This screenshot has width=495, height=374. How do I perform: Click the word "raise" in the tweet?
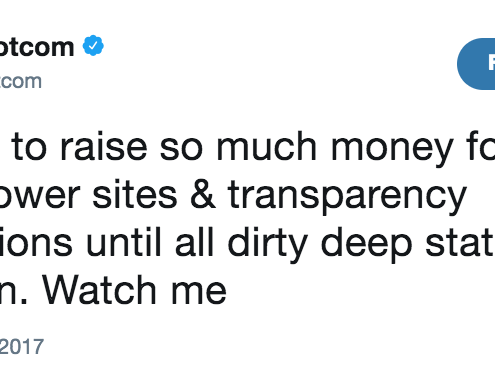pyautogui.click(x=103, y=147)
